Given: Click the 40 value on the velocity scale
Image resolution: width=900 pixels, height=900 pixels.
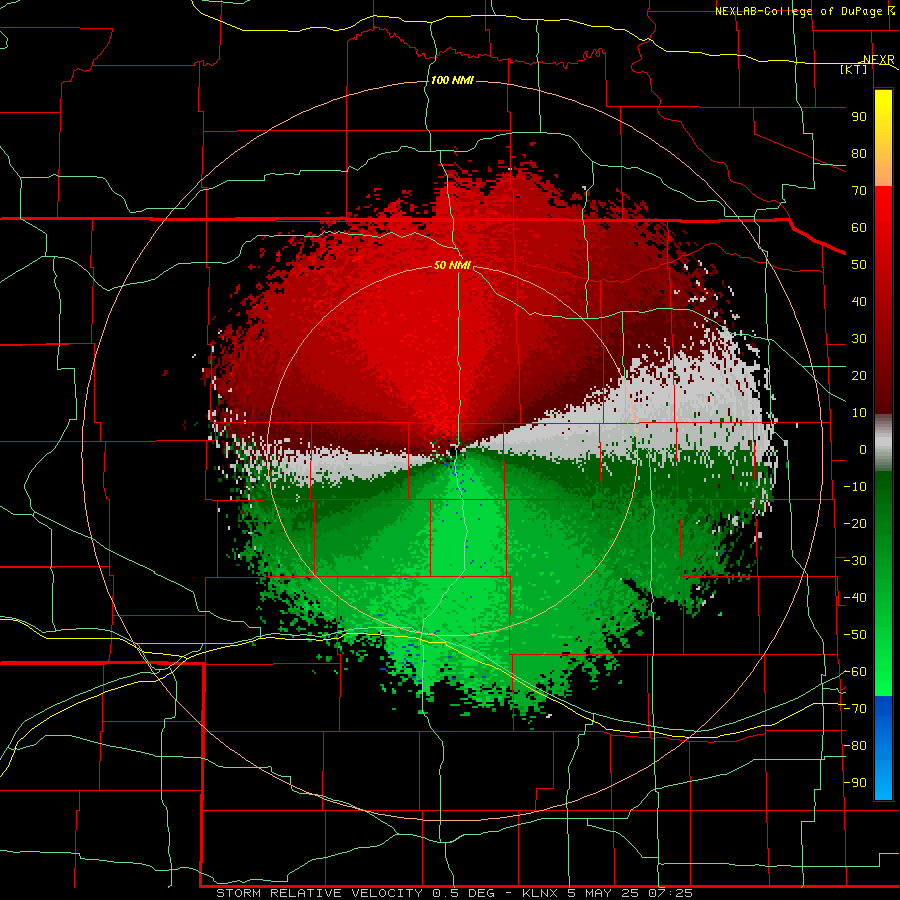Looking at the screenshot, I should click(x=859, y=302).
